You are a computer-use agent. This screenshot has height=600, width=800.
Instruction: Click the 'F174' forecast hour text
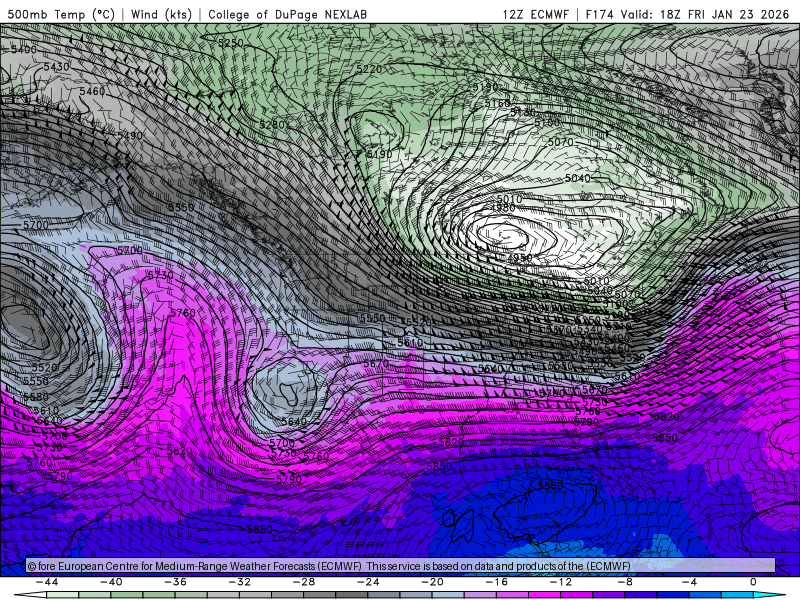point(599,14)
